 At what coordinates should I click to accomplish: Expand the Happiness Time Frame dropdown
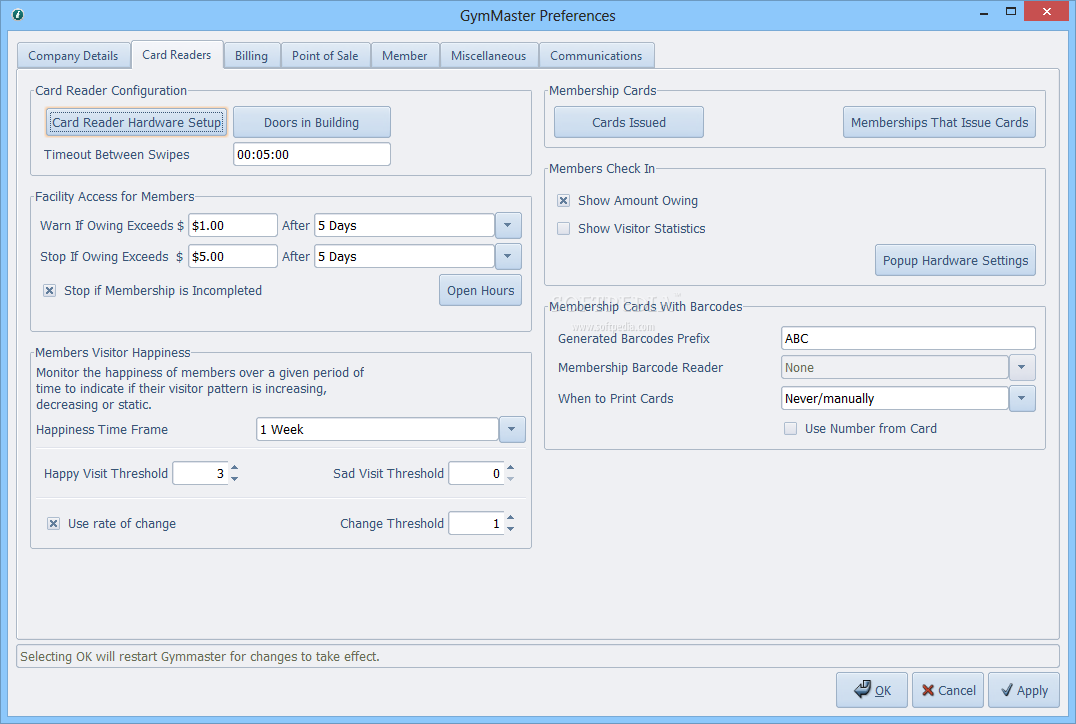coord(512,430)
